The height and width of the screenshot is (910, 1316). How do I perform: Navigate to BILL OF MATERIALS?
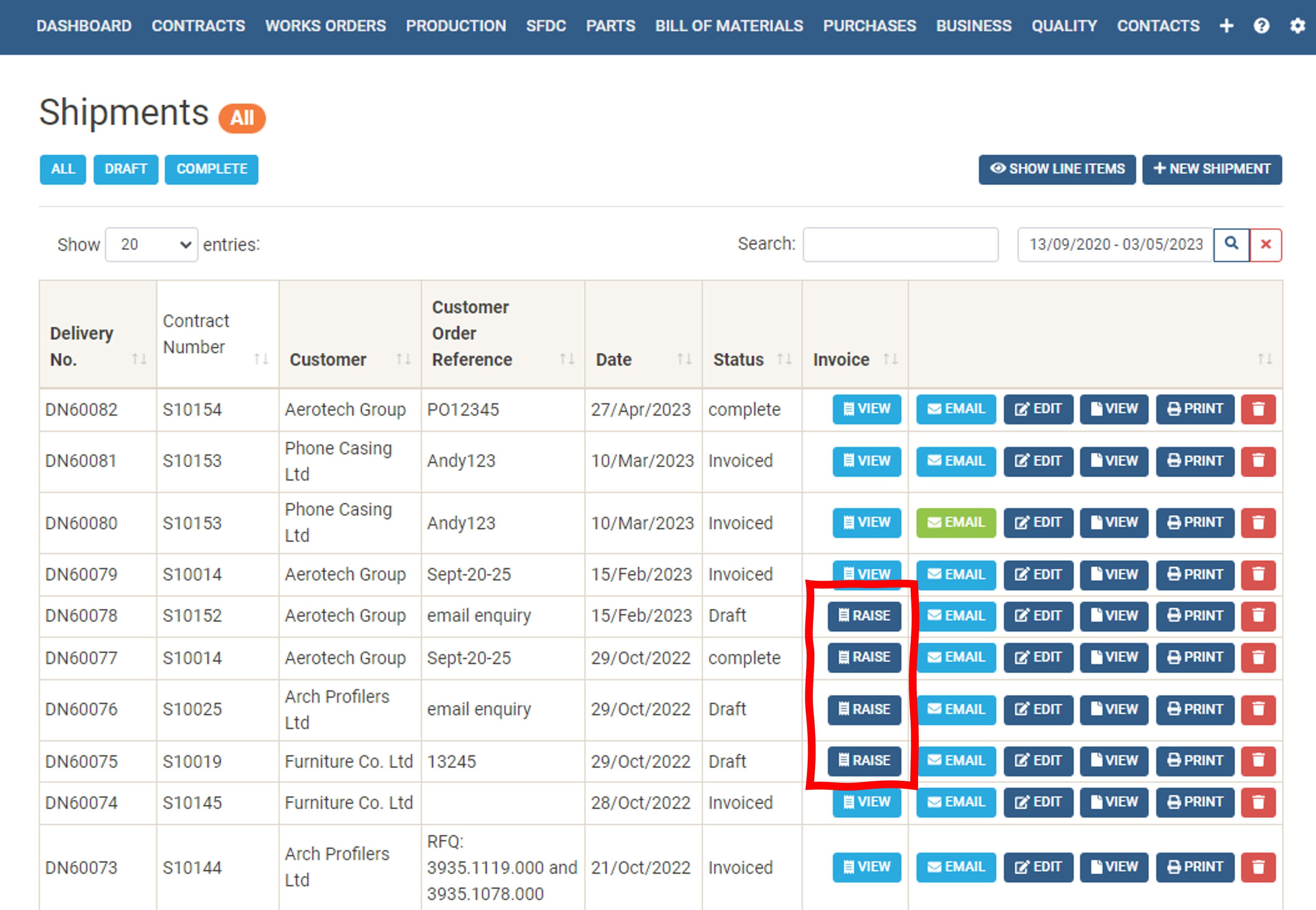[x=729, y=26]
